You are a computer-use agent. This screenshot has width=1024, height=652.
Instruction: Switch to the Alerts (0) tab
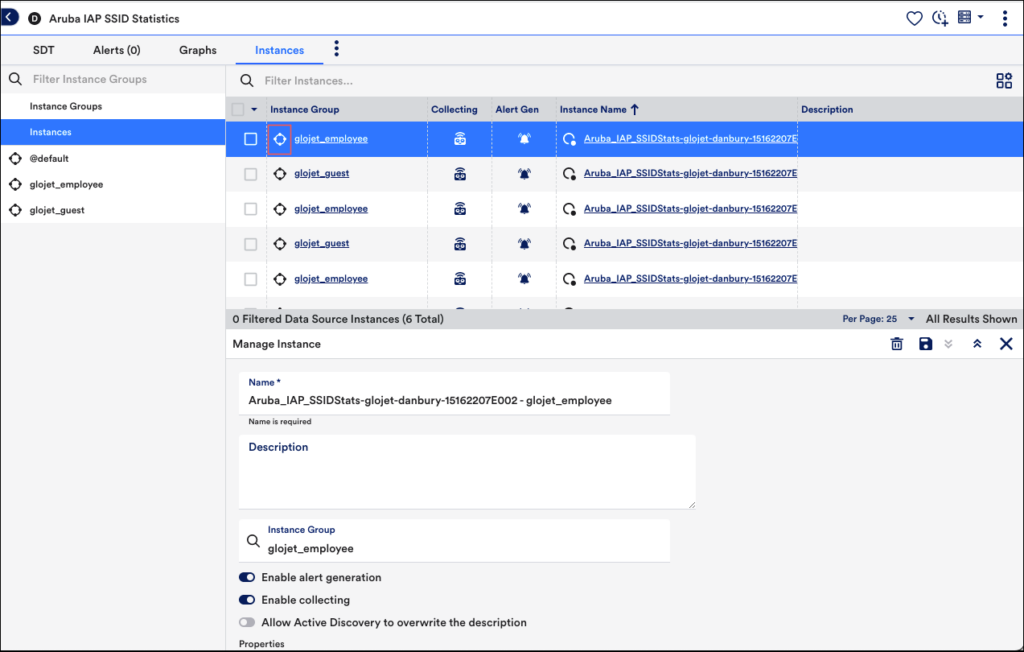[x=117, y=50]
